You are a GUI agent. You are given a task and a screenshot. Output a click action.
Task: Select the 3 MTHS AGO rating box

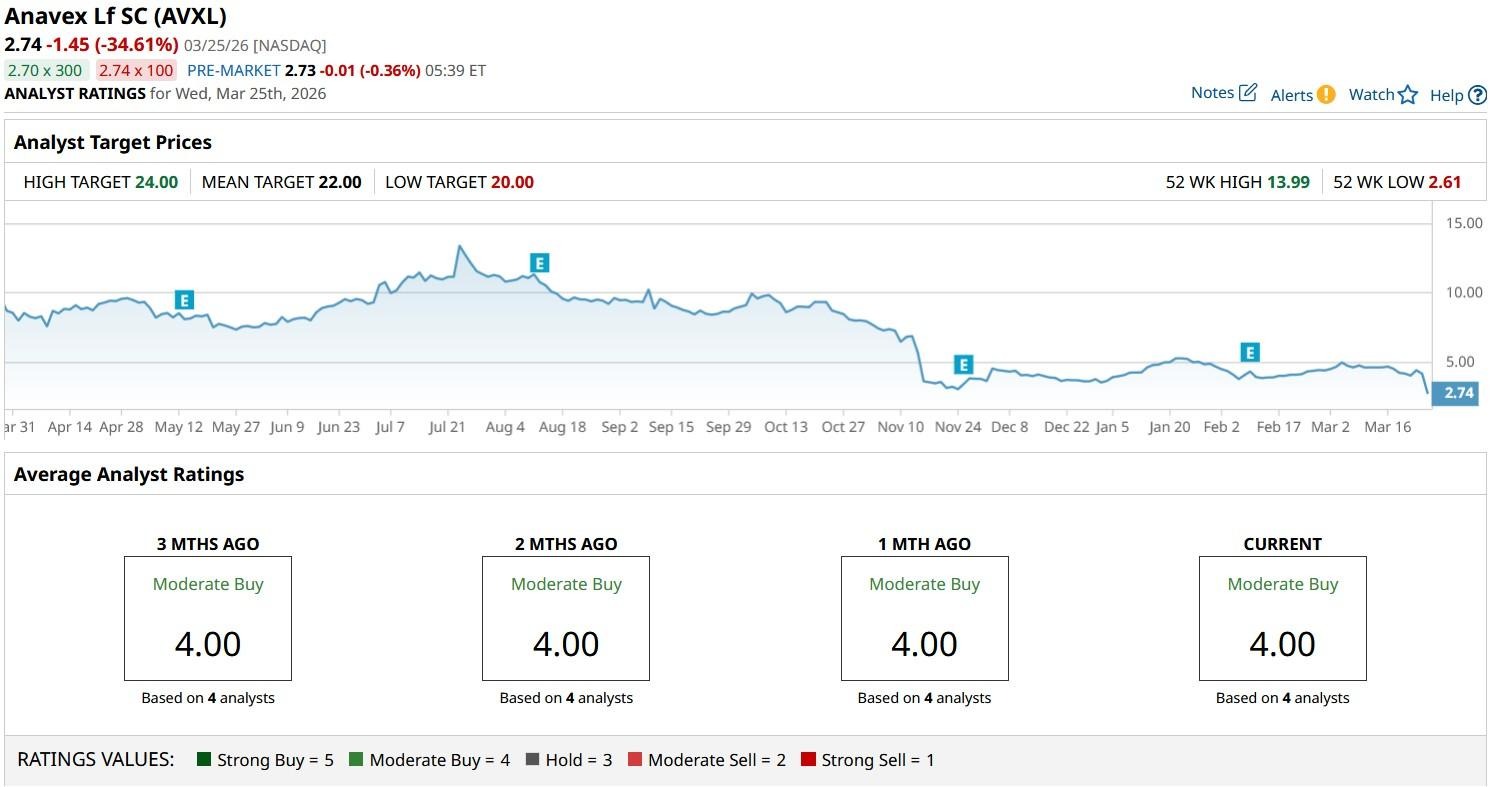(208, 618)
